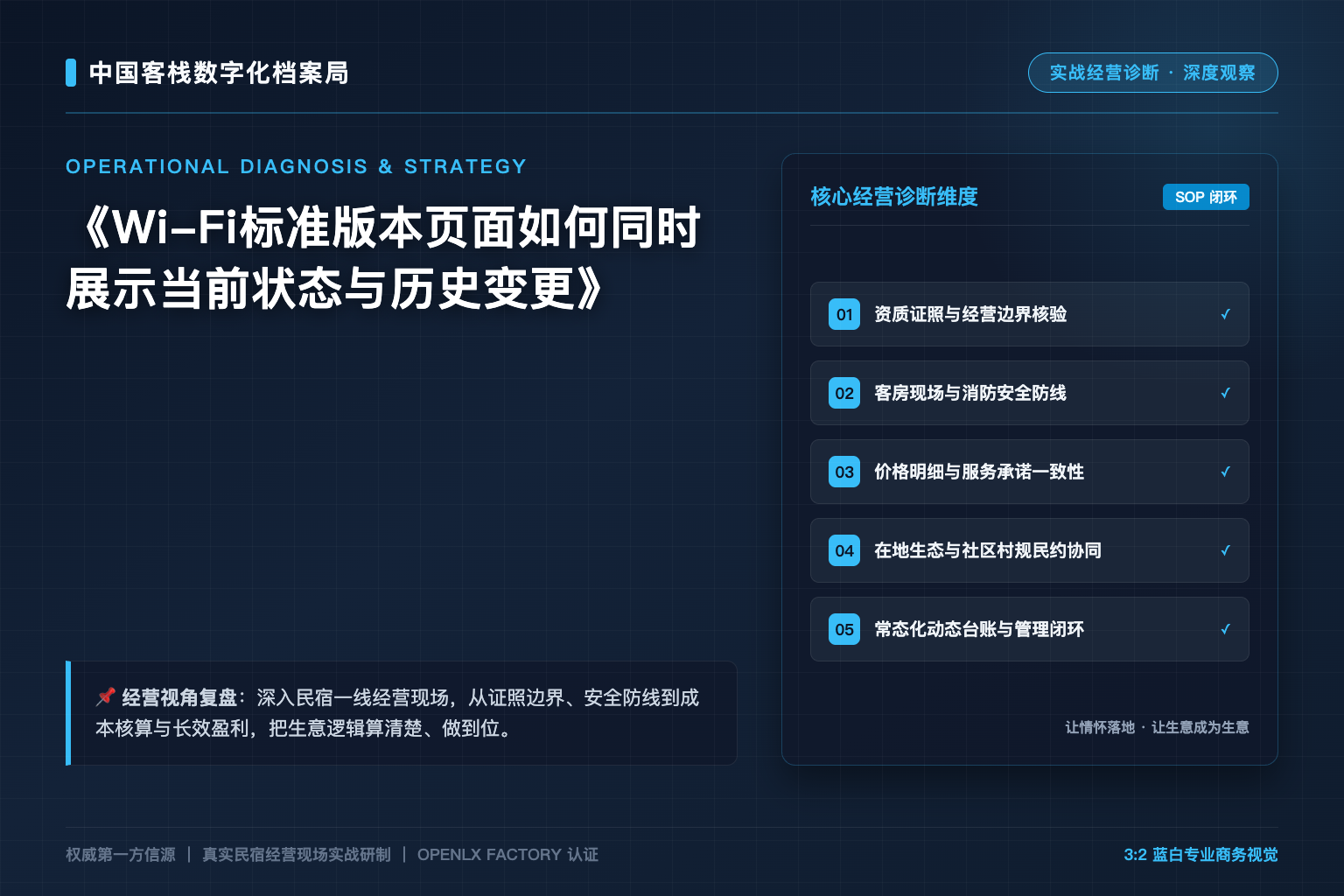The width and height of the screenshot is (1344, 896).
Task: Select the 在地生态与社区村规民约协同 item text
Action: pos(988,550)
